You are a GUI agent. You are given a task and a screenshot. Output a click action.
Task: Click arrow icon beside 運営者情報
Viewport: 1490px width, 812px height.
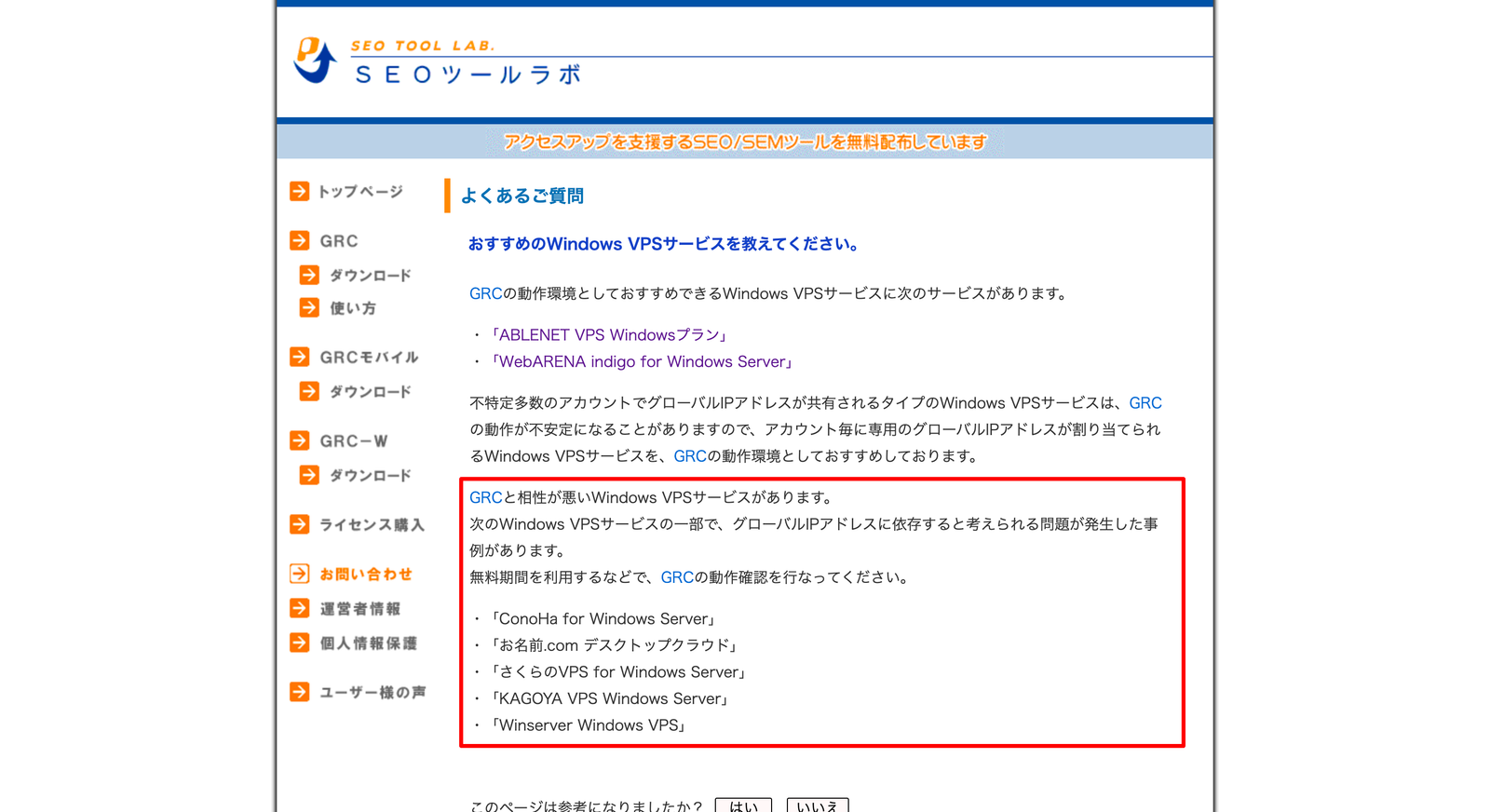coord(299,608)
